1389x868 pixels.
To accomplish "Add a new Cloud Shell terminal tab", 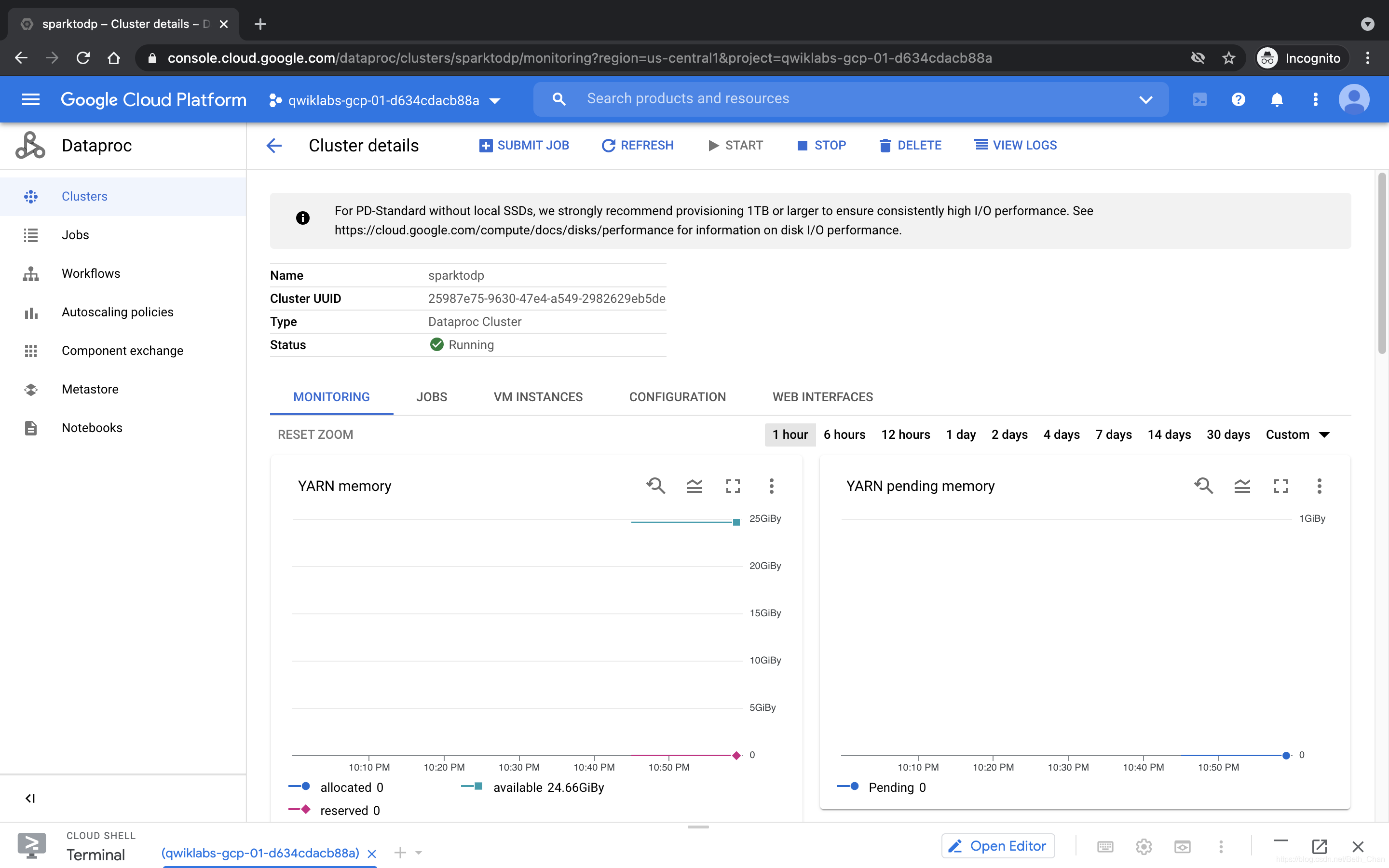I will click(x=400, y=853).
